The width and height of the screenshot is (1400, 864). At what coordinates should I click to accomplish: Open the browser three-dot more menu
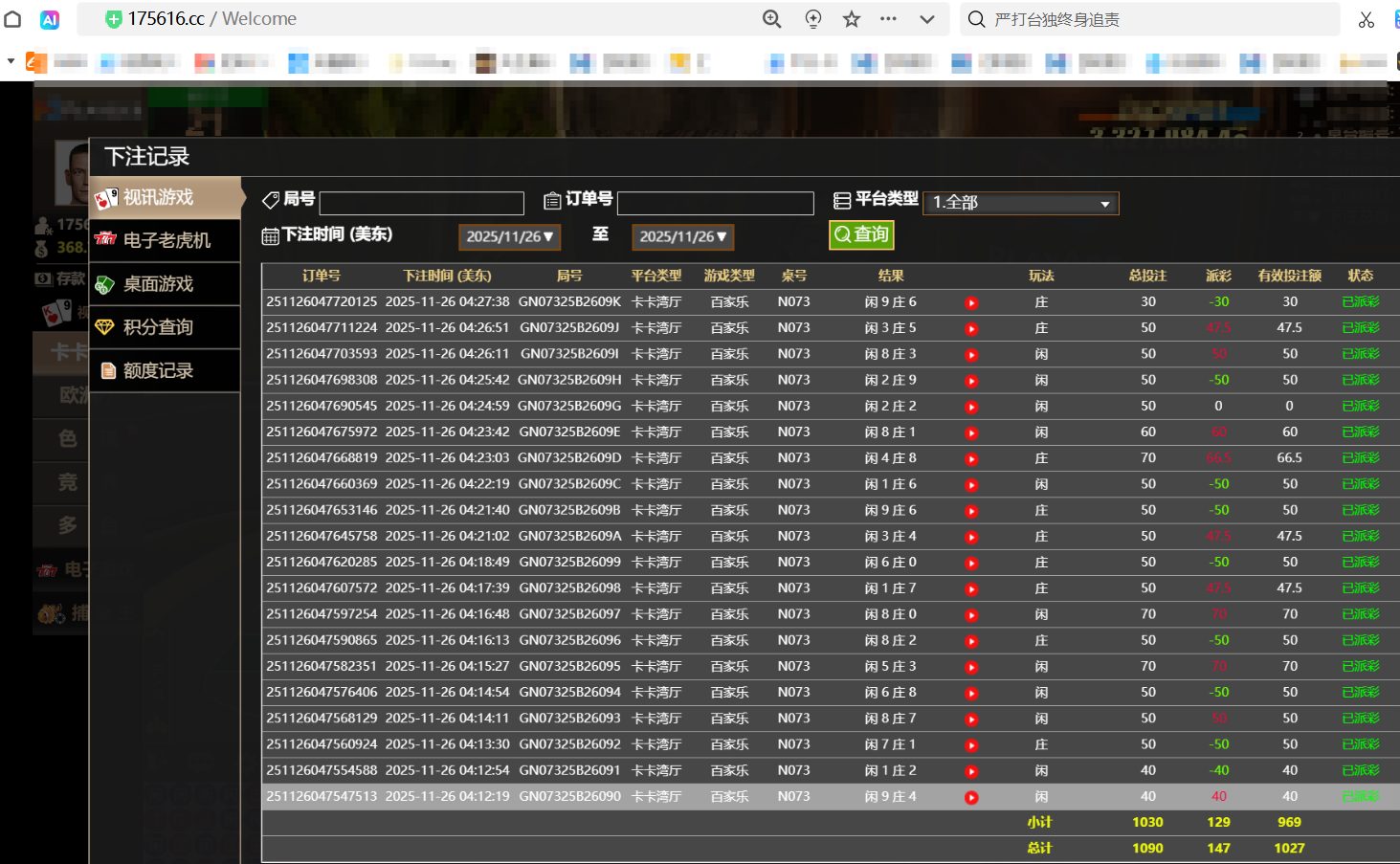pyautogui.click(x=888, y=19)
